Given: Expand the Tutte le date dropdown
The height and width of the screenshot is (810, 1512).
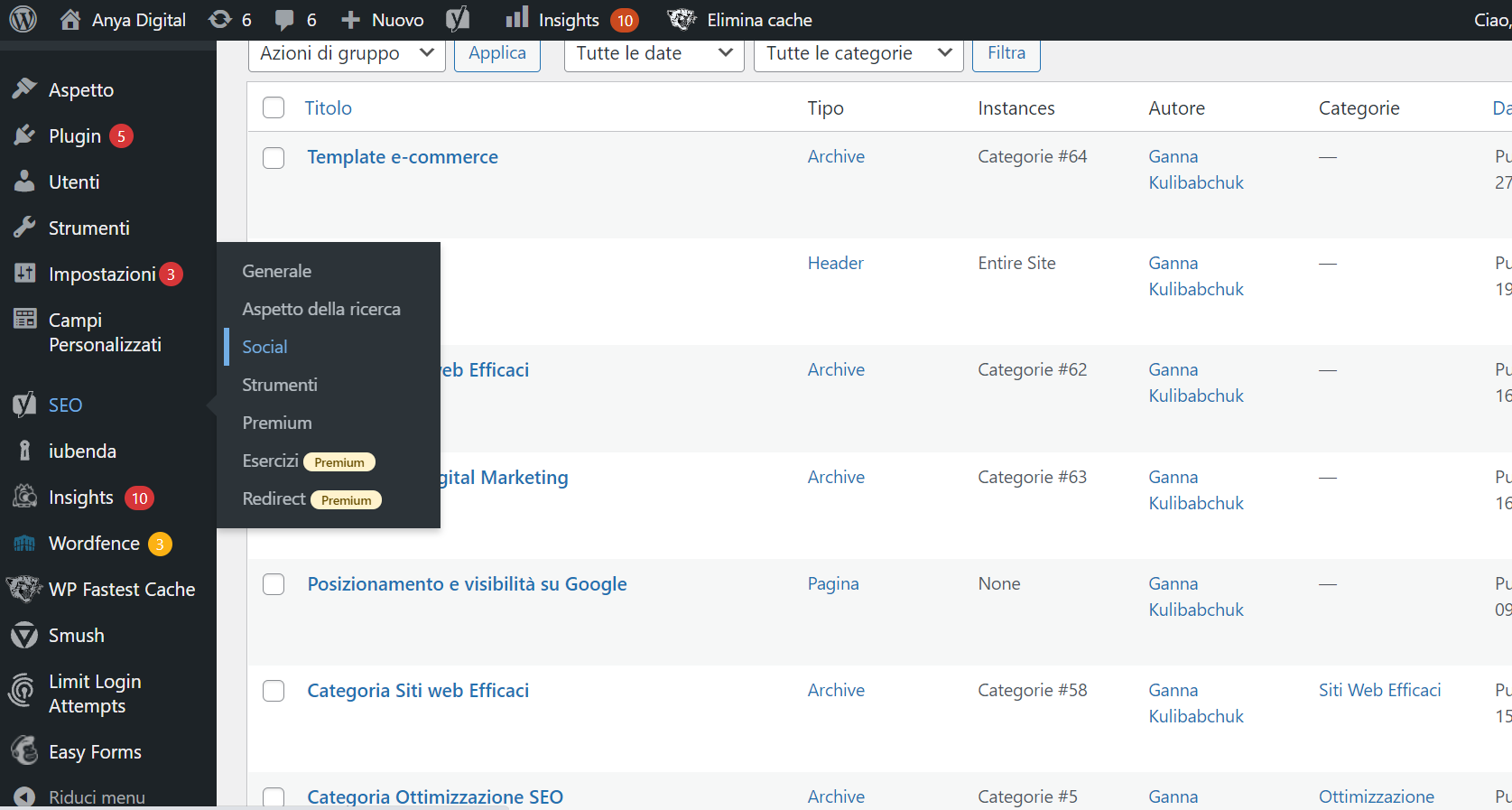Looking at the screenshot, I should tap(654, 53).
